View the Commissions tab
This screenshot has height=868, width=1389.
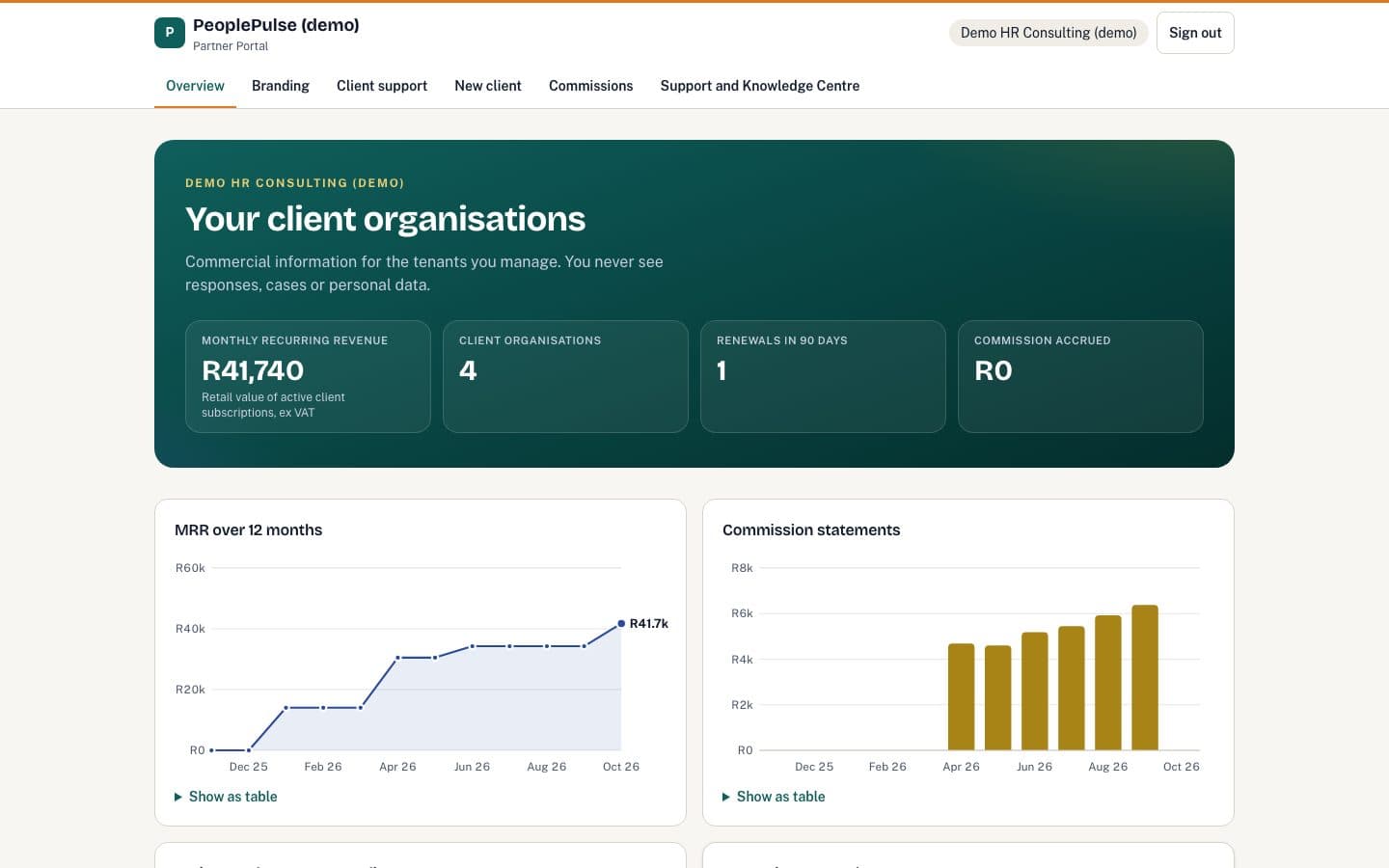(x=591, y=86)
